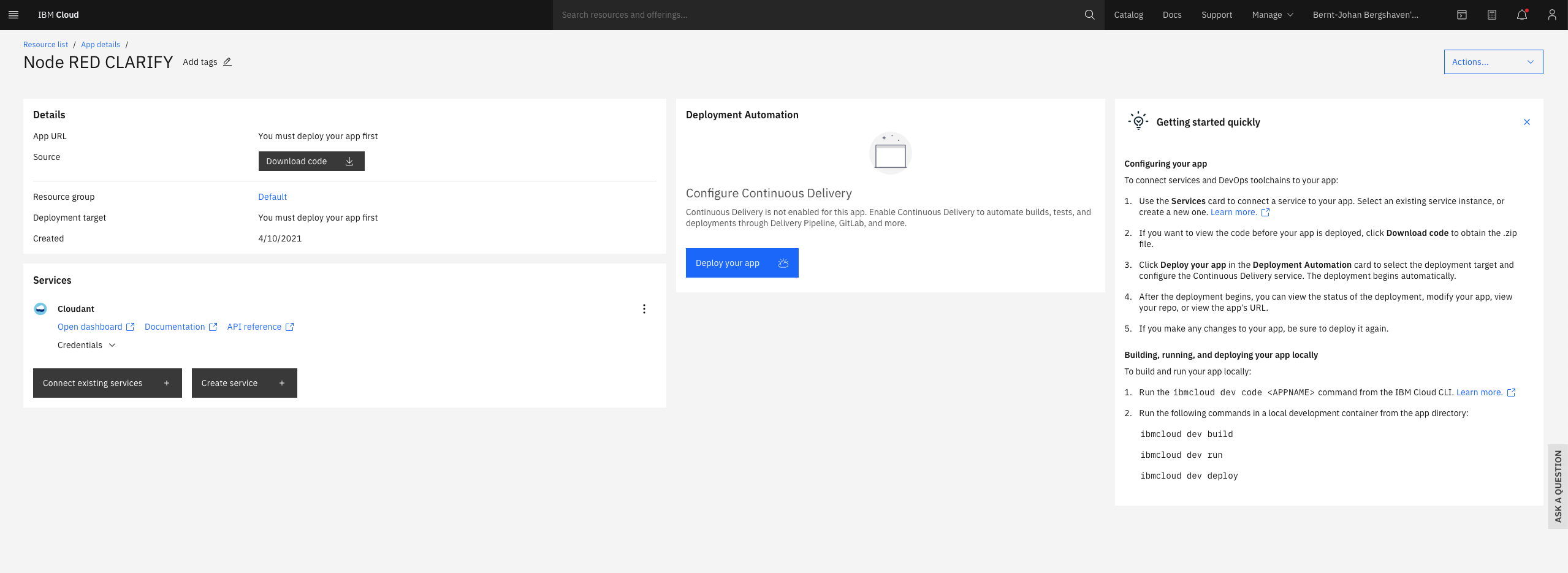Open the IBM Cloud Shell icon
Image resolution: width=1568 pixels, height=573 pixels.
pos(1462,15)
